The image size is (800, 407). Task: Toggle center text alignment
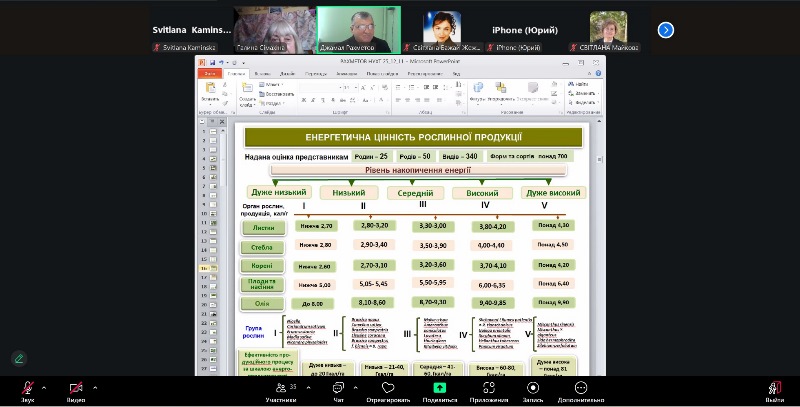408,100
